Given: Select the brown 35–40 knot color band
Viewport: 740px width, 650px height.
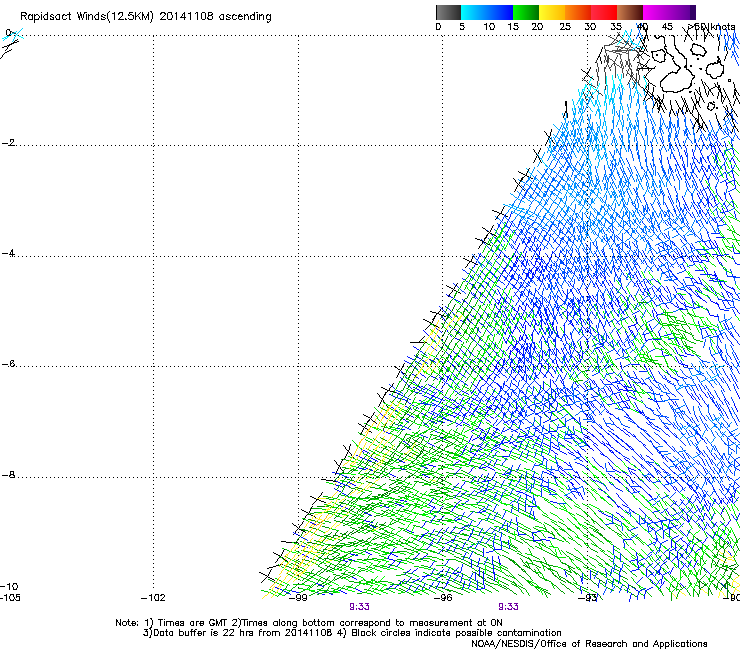Looking at the screenshot, I should tap(630, 12).
